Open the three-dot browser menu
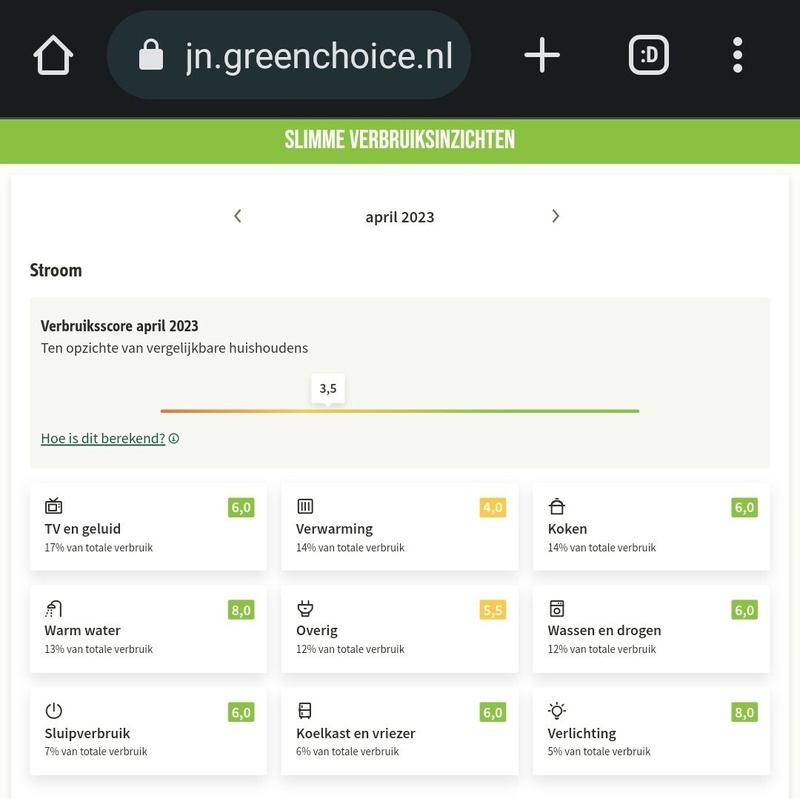This screenshot has width=800, height=799. click(x=737, y=55)
